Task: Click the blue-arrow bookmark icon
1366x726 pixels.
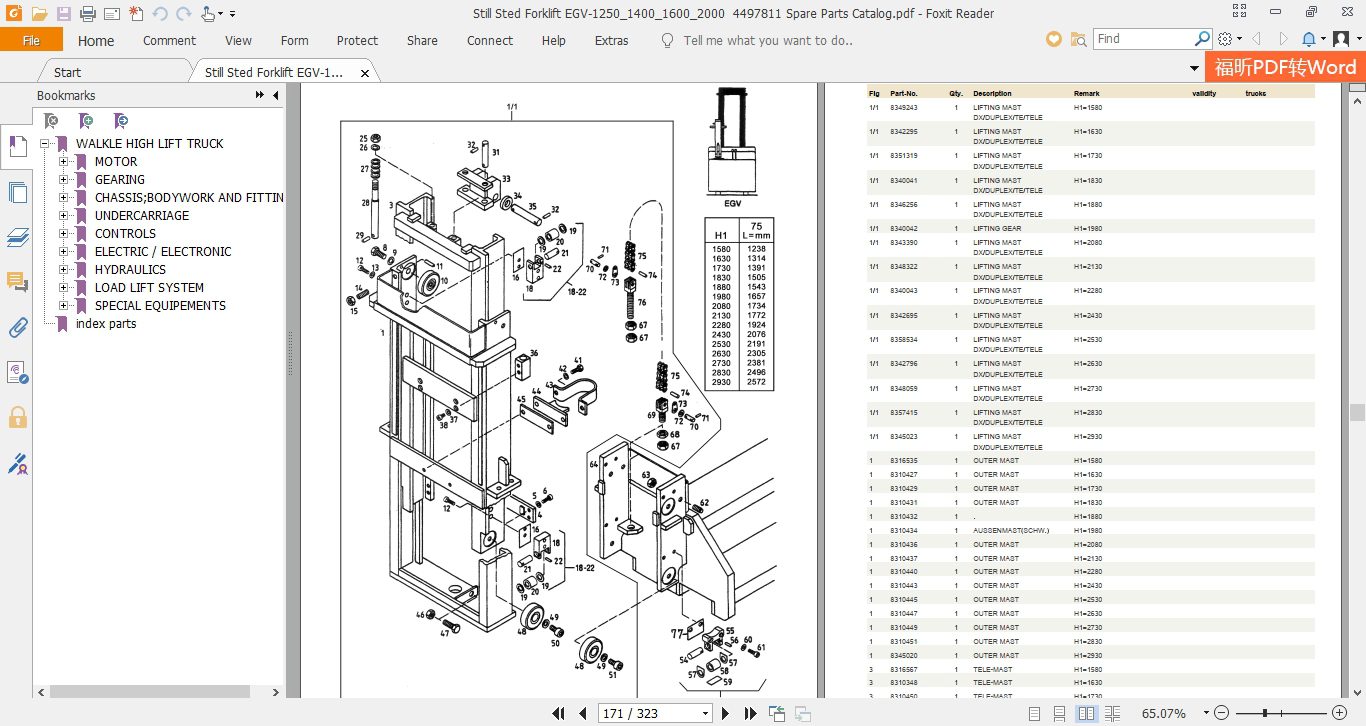Action: 120,120
